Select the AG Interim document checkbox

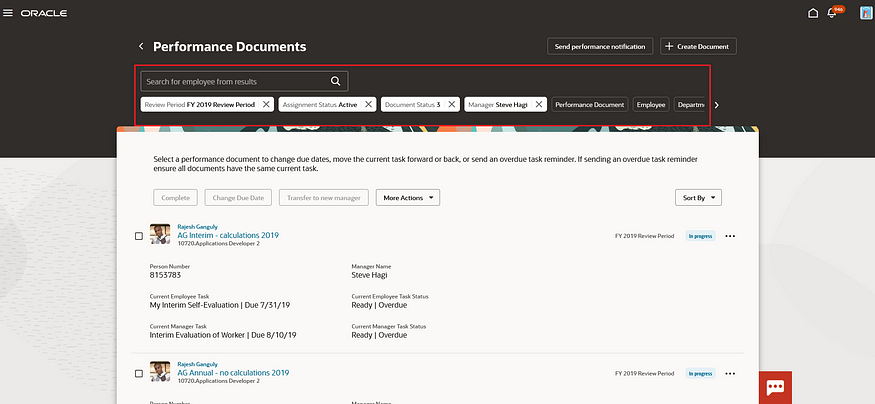click(x=139, y=236)
